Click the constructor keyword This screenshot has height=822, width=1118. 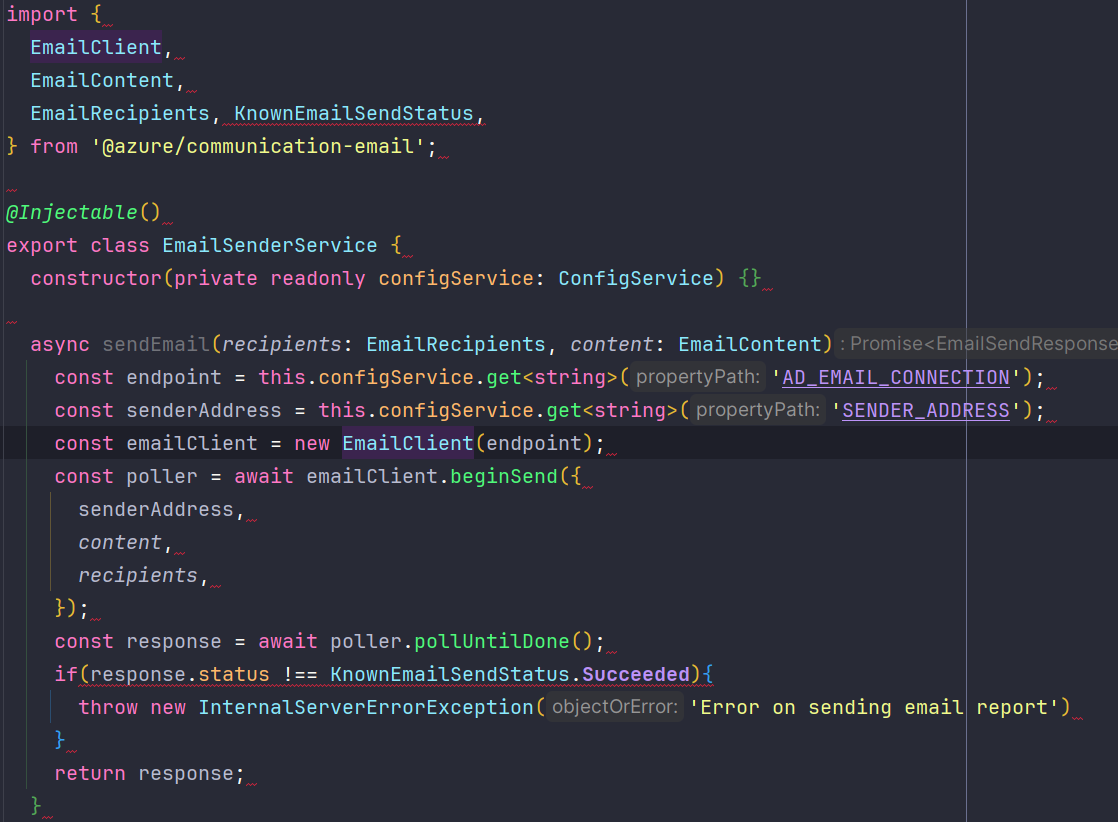pyautogui.click(x=96, y=278)
